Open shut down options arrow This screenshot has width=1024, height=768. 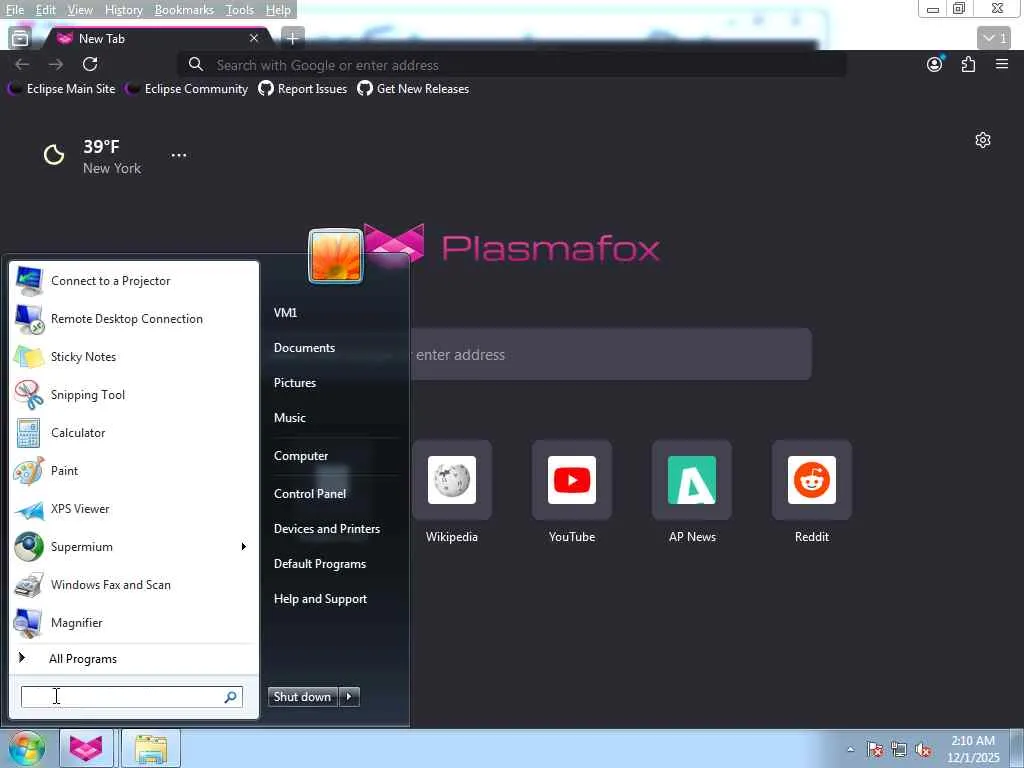[349, 697]
